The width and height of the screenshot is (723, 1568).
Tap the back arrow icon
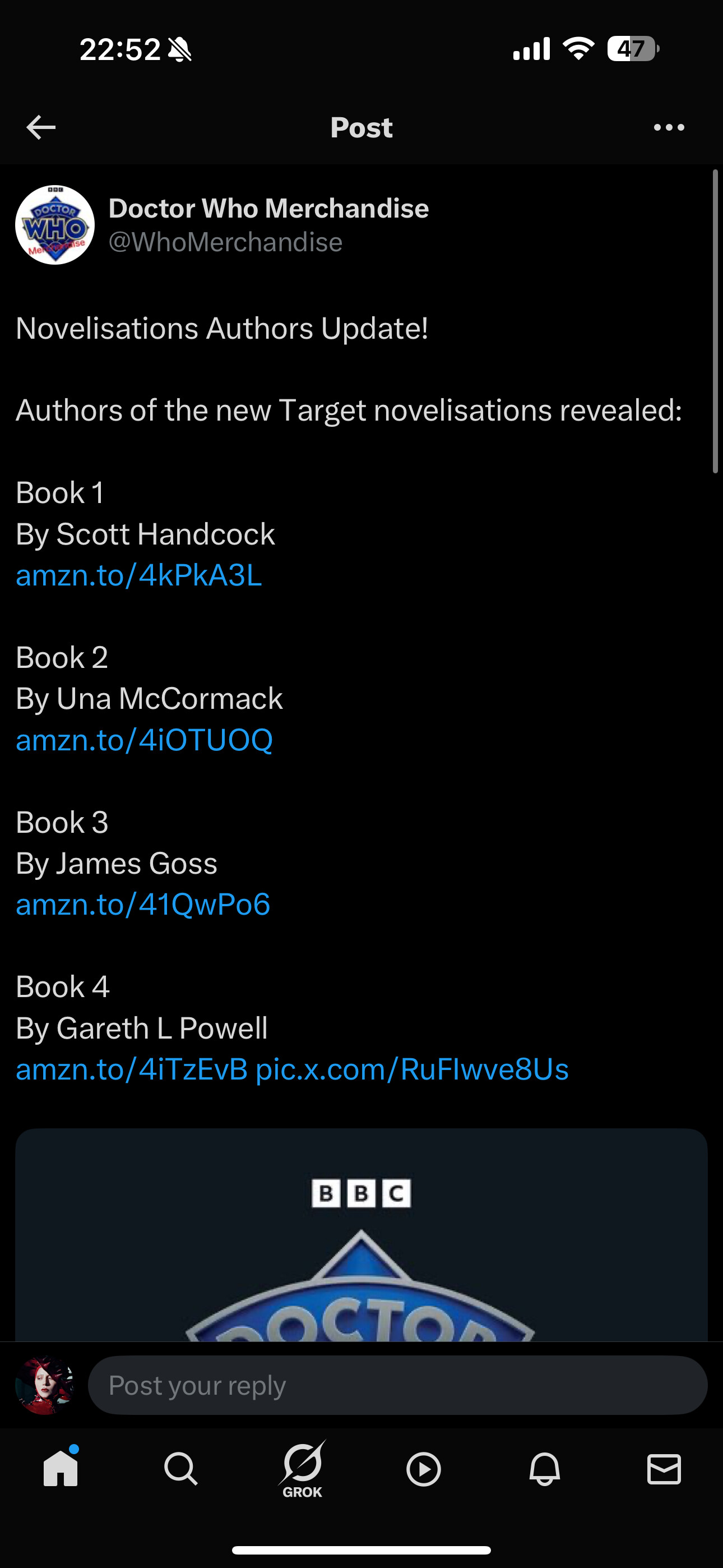point(41,127)
